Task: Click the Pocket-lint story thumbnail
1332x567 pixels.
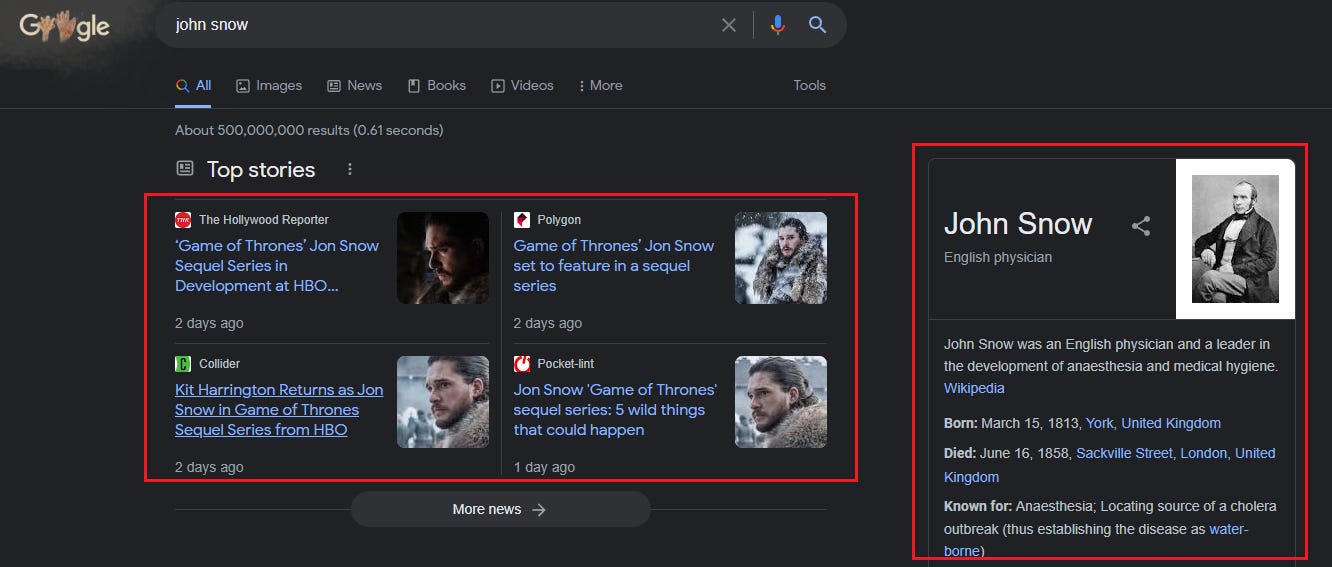Action: coord(781,402)
